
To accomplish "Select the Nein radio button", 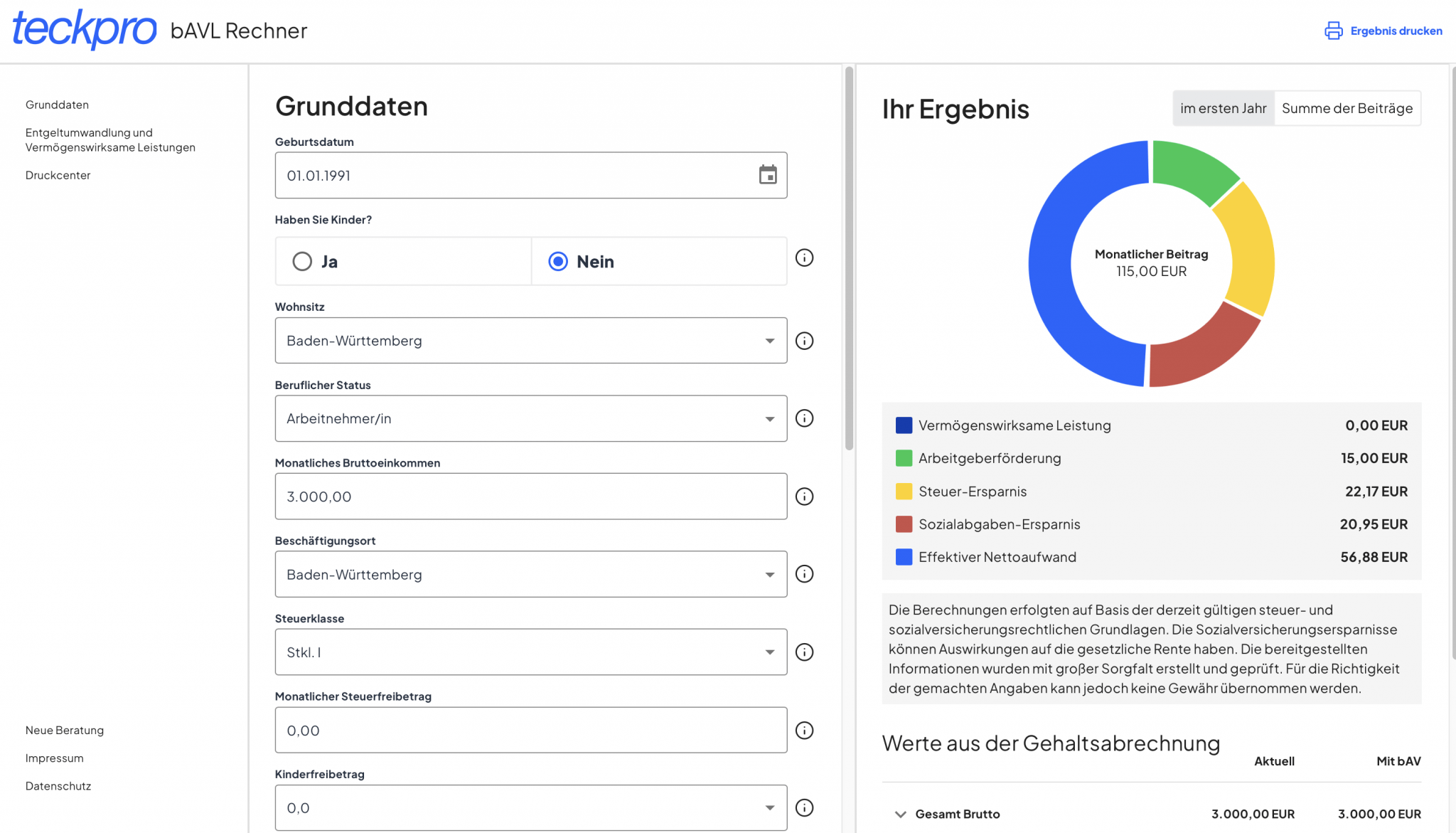I will click(558, 262).
